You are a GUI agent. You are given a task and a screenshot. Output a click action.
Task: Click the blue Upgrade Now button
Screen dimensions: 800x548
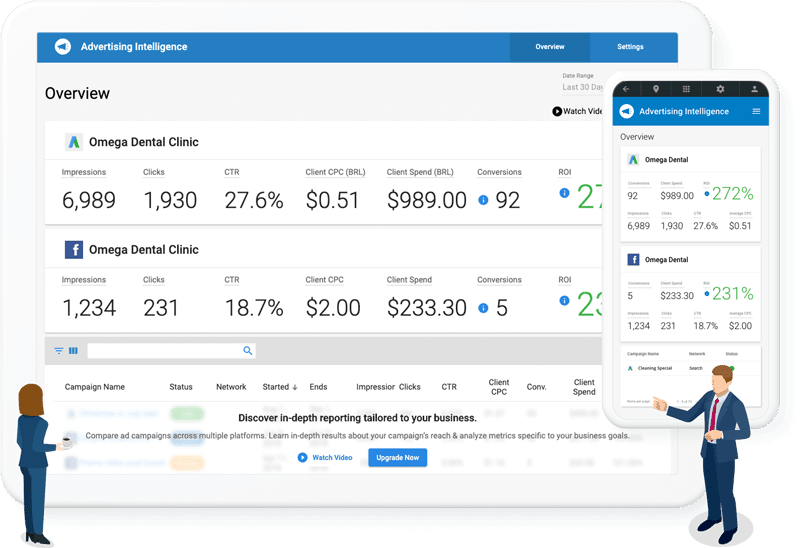(398, 457)
